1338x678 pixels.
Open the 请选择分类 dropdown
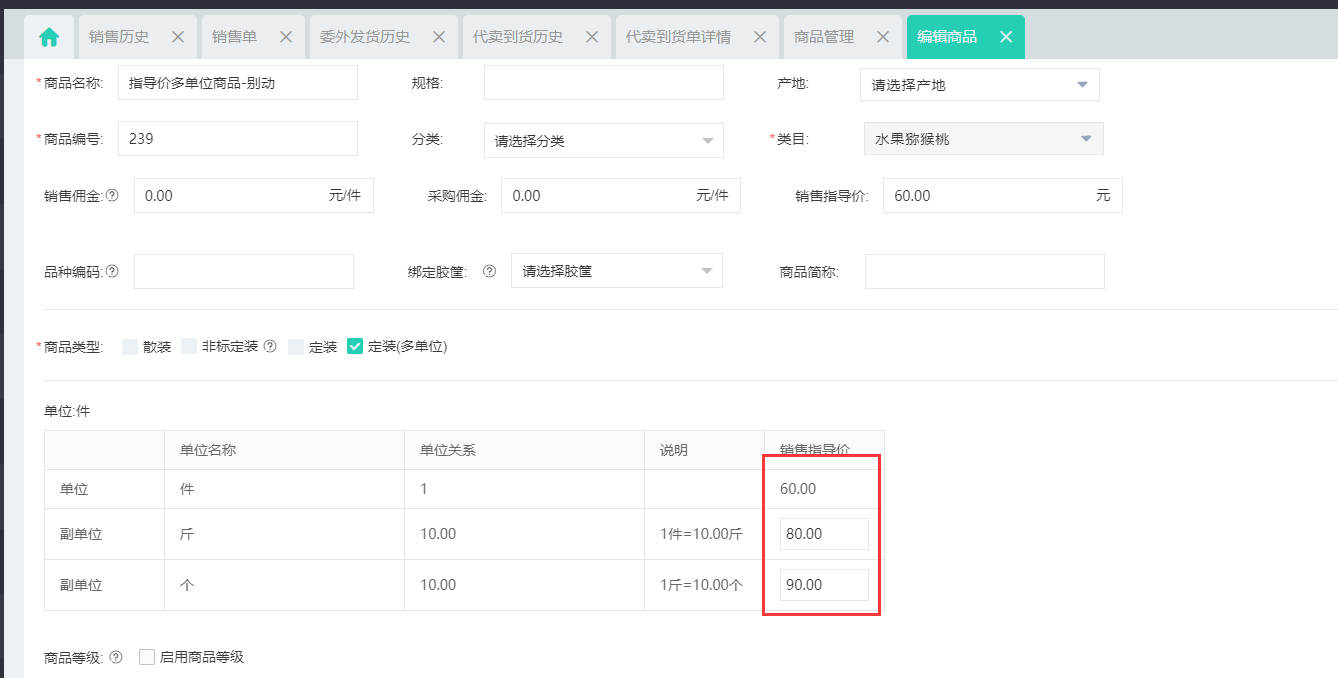pyautogui.click(x=604, y=140)
